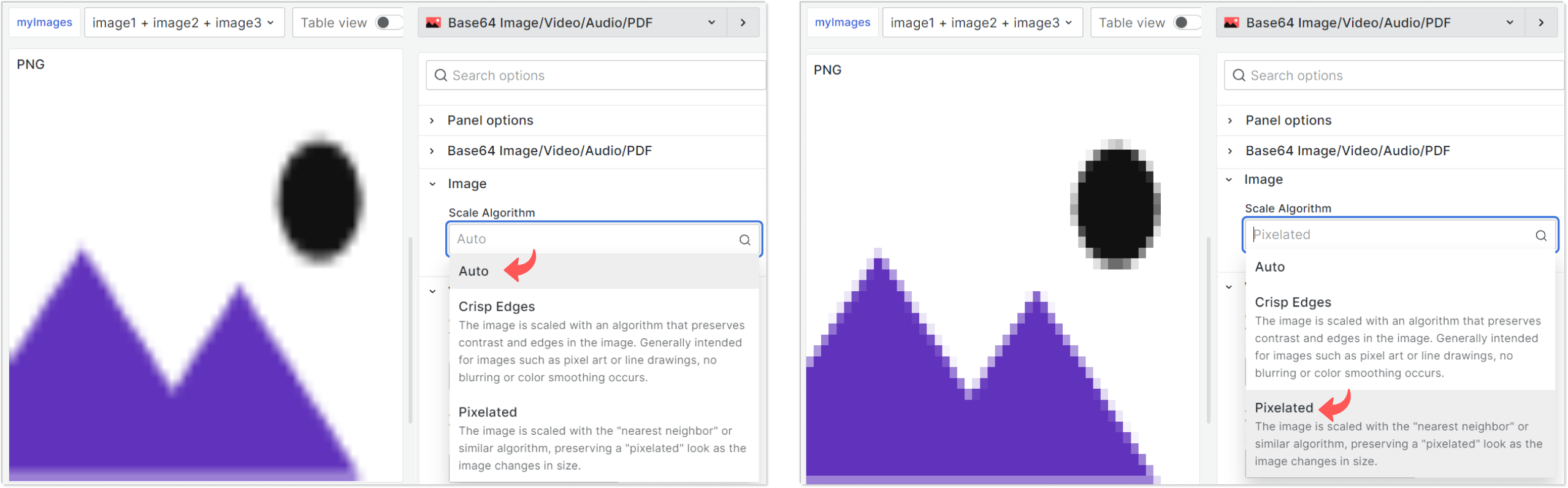Image resolution: width=1568 pixels, height=488 pixels.
Task: Click the right Search options magnifier icon
Action: pyautogui.click(x=1239, y=75)
